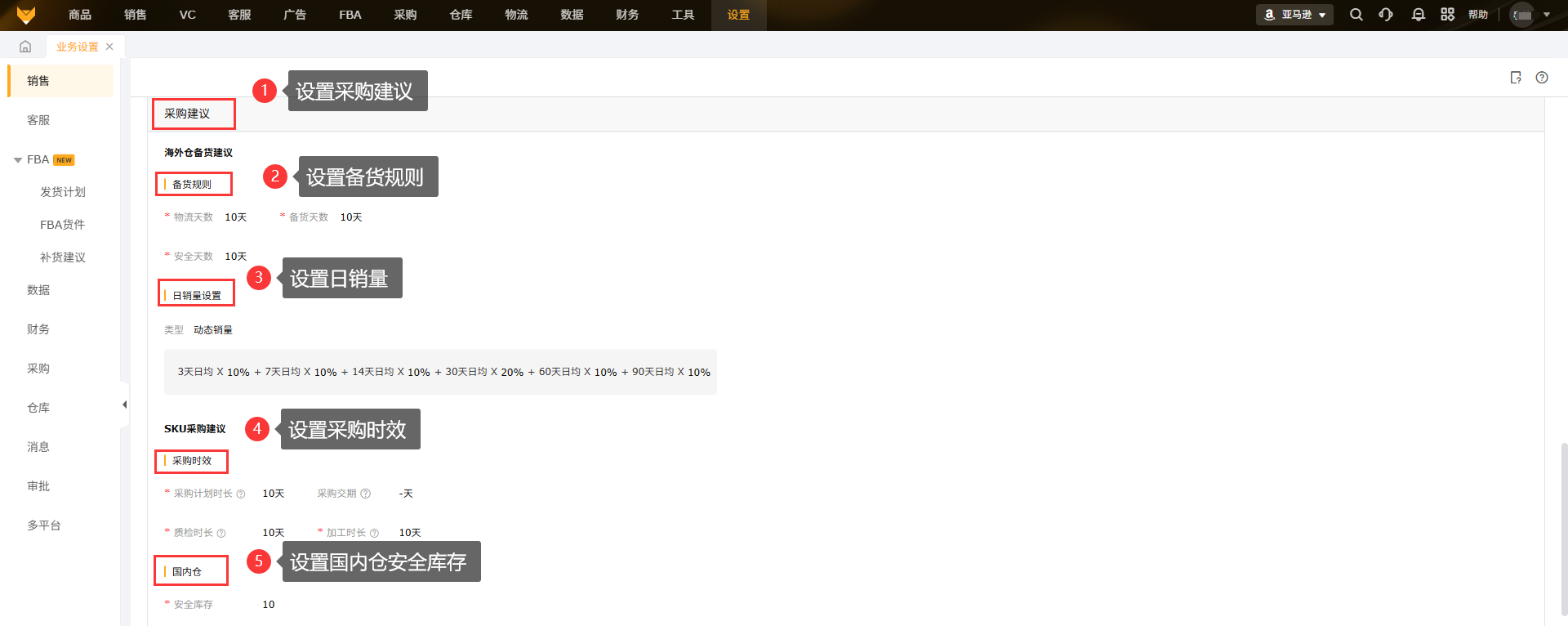Click the document help icon above content
The height and width of the screenshot is (626, 1568).
(1516, 78)
